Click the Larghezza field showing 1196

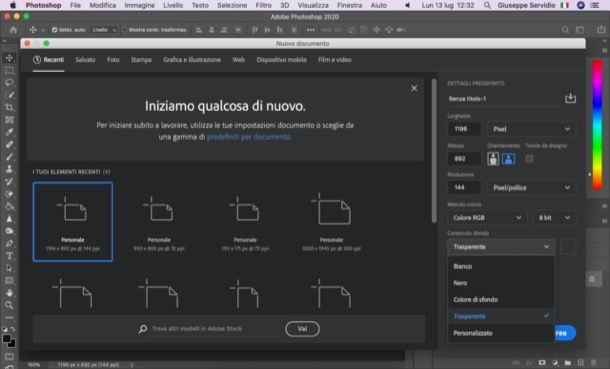(x=464, y=129)
